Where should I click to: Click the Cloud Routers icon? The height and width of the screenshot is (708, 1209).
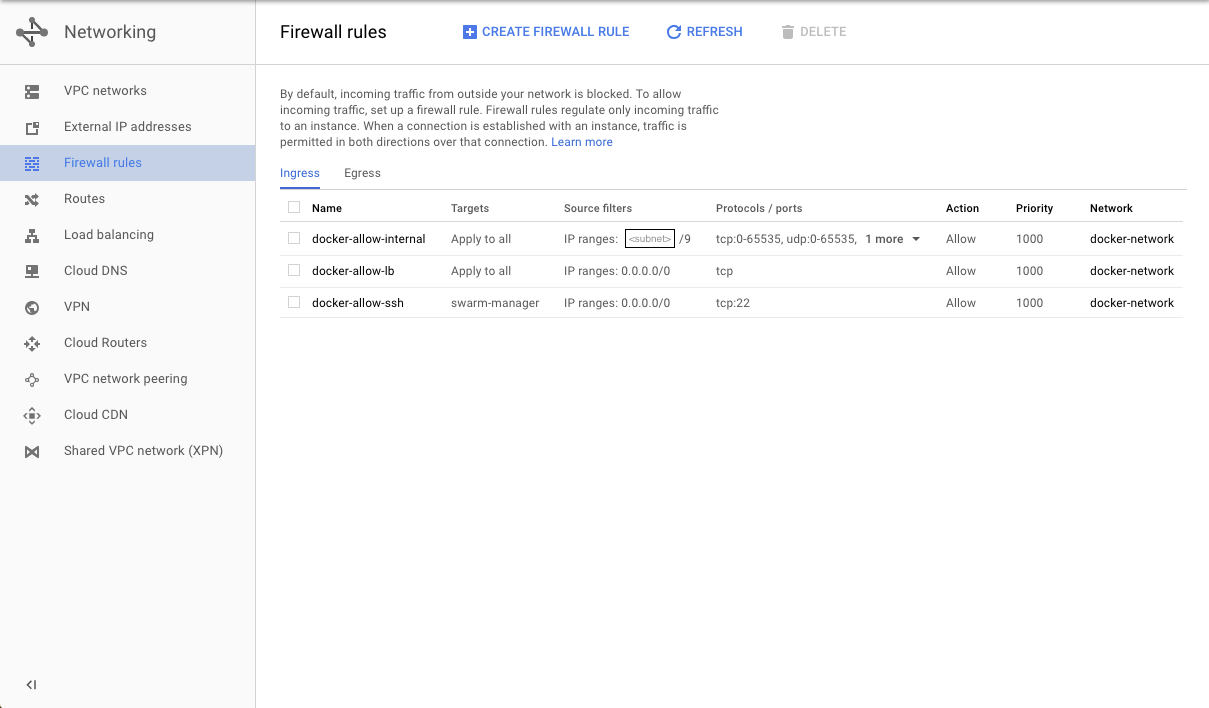tap(32, 343)
